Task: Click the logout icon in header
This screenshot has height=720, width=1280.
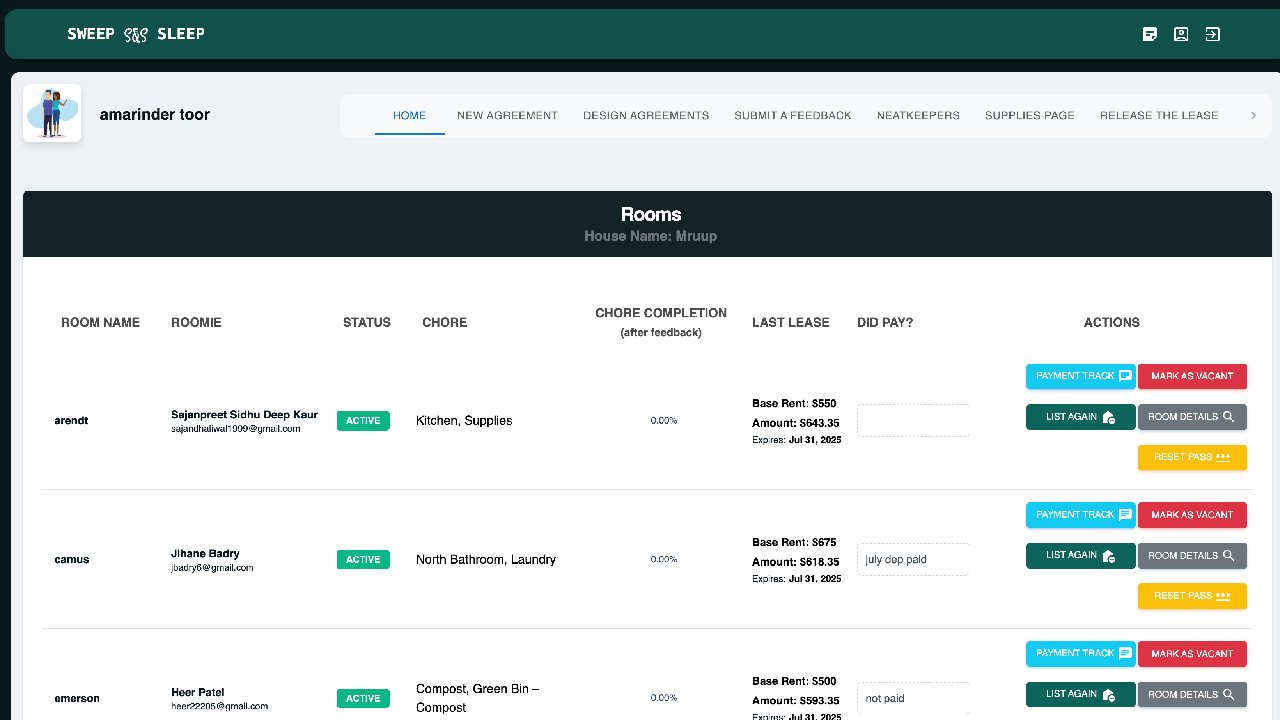Action: (1212, 34)
